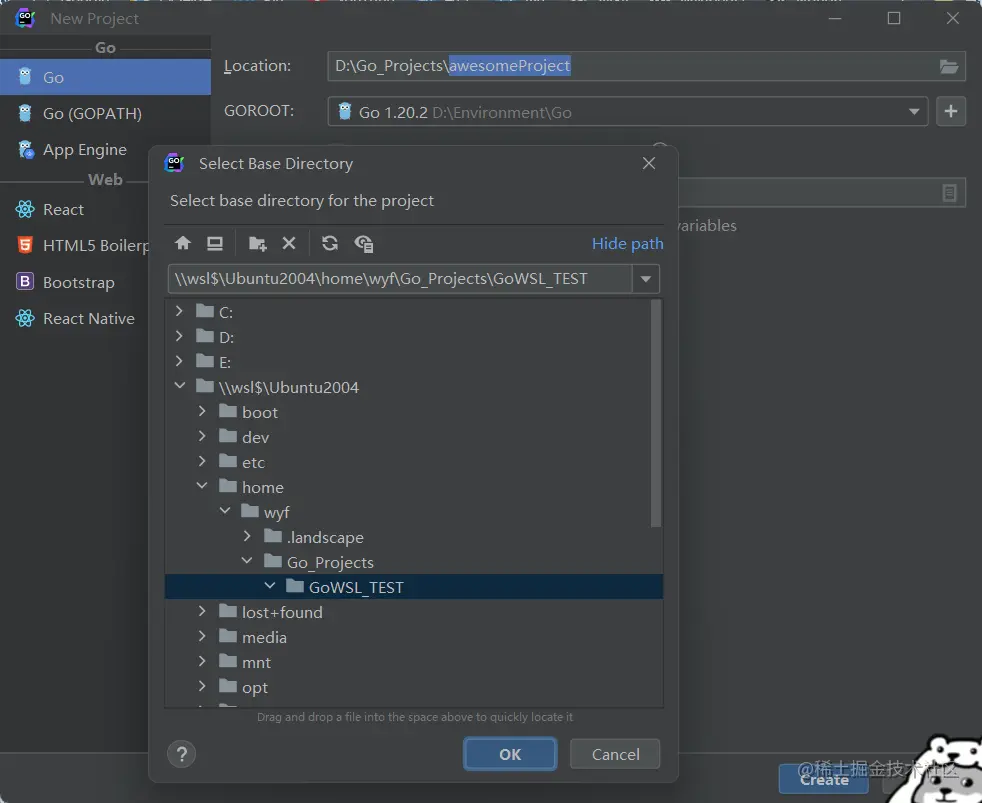Open help with question mark button
This screenshot has height=803, width=982.
pos(182,754)
